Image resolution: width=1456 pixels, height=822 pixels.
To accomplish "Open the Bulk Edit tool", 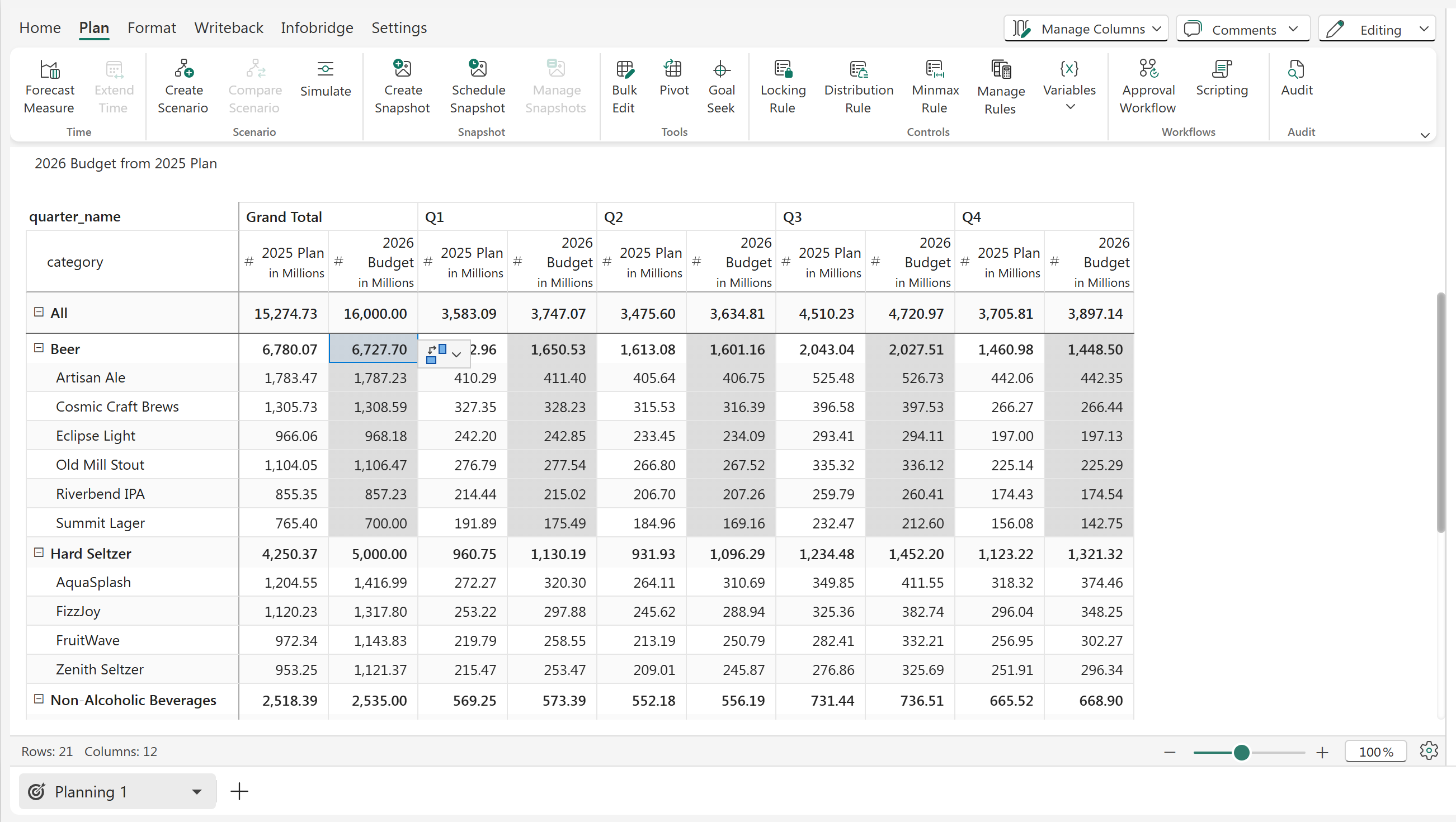I will coord(624,69).
